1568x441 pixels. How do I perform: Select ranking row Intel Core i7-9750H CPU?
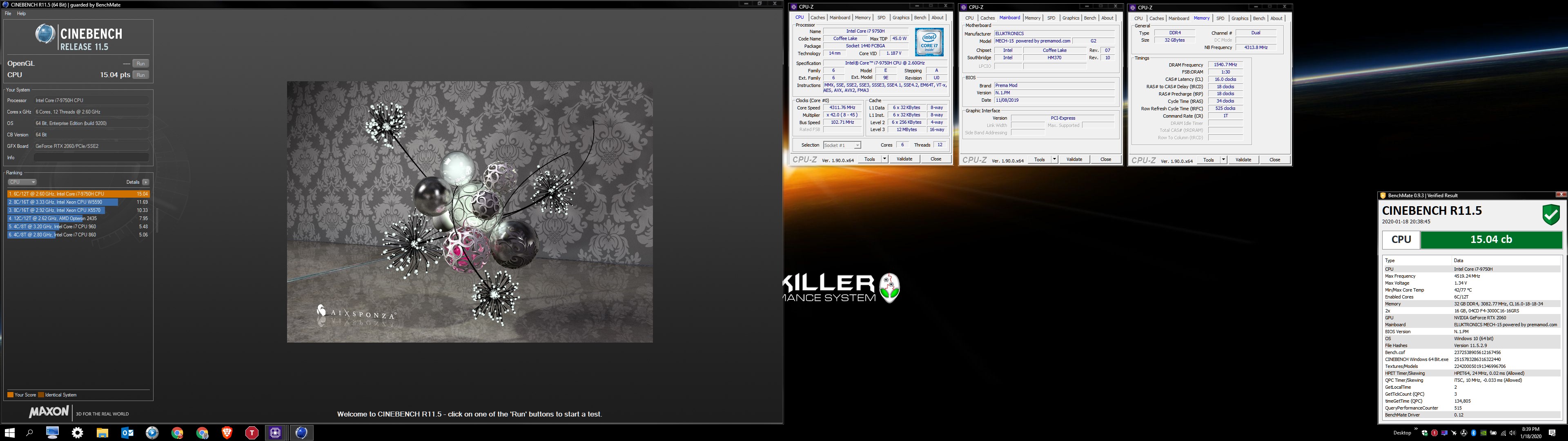coord(78,194)
